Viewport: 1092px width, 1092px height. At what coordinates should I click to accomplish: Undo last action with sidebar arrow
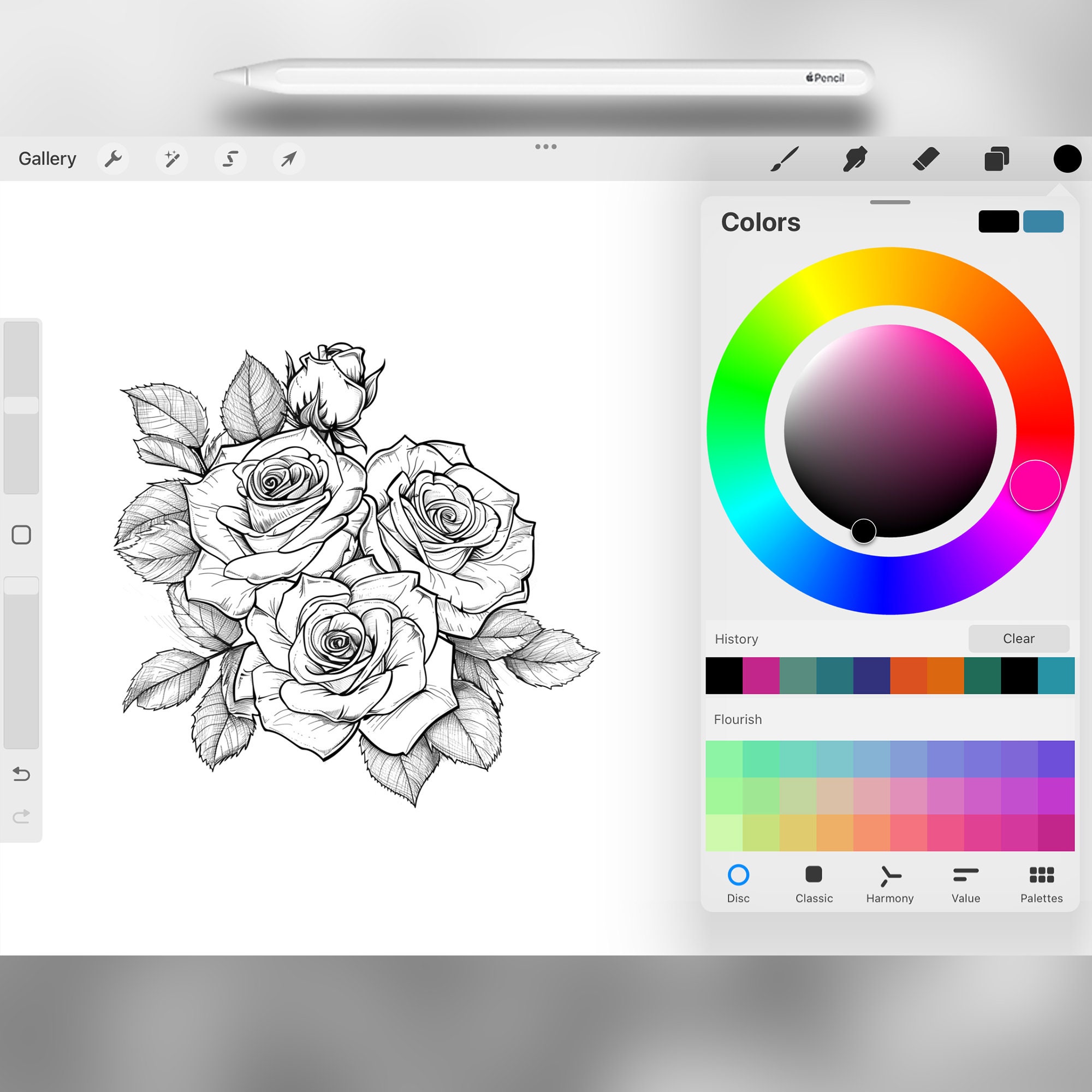21,774
